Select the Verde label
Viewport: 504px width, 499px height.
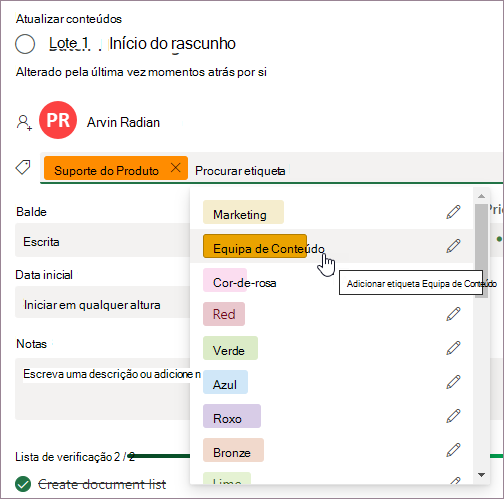(x=230, y=348)
